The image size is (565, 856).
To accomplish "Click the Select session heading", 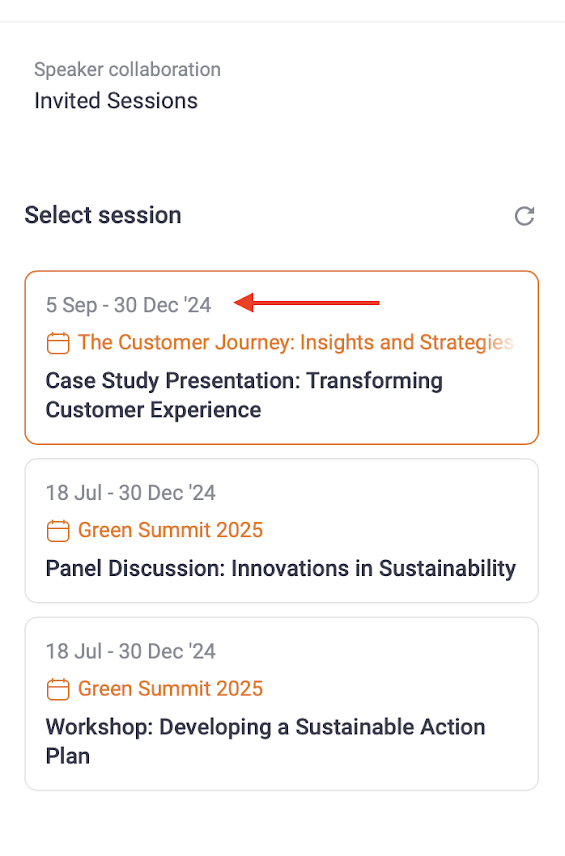I will [x=103, y=215].
